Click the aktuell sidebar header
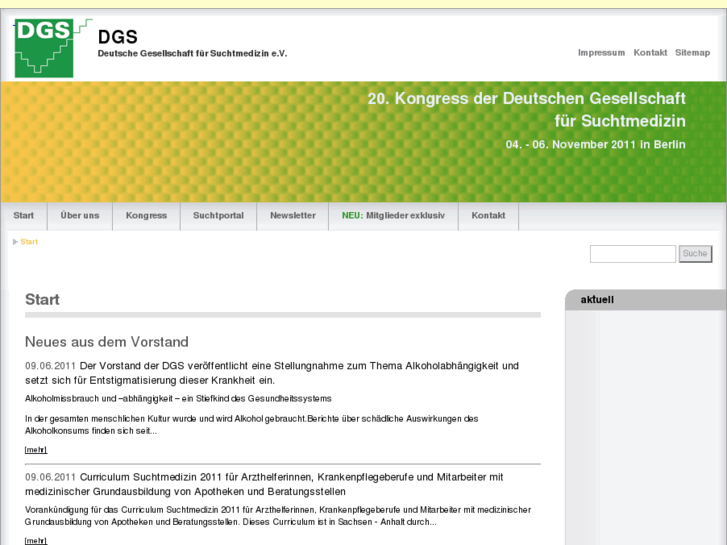Viewport: 727px width, 545px height. (645, 300)
